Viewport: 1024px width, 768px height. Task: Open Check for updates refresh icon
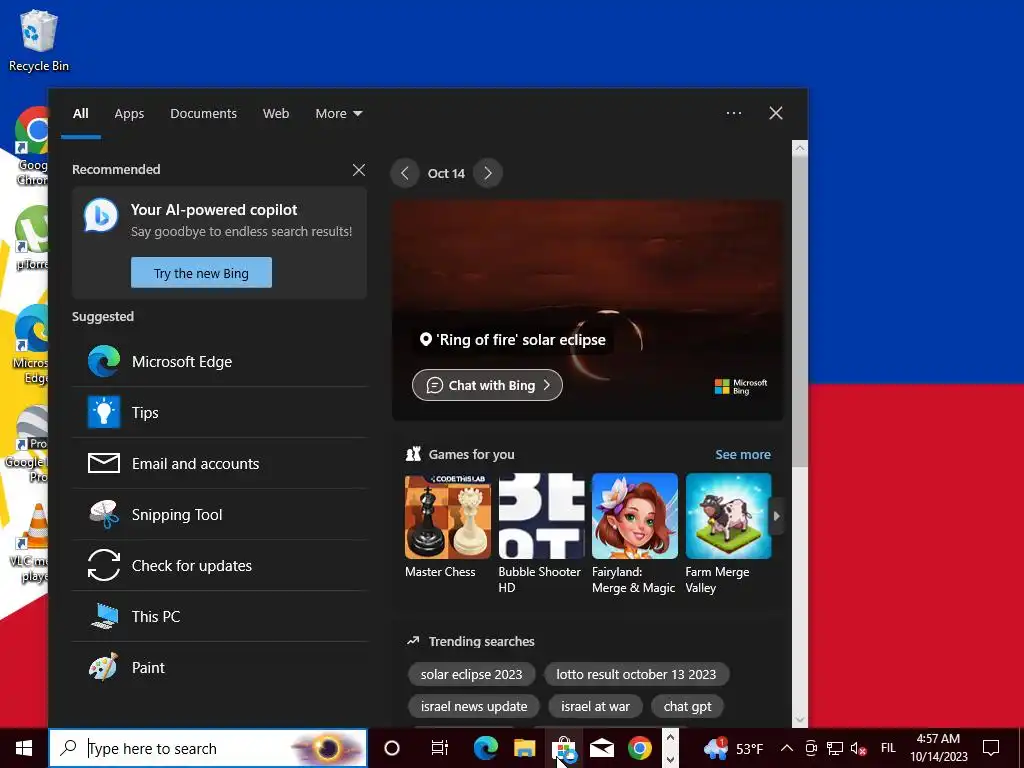click(104, 565)
